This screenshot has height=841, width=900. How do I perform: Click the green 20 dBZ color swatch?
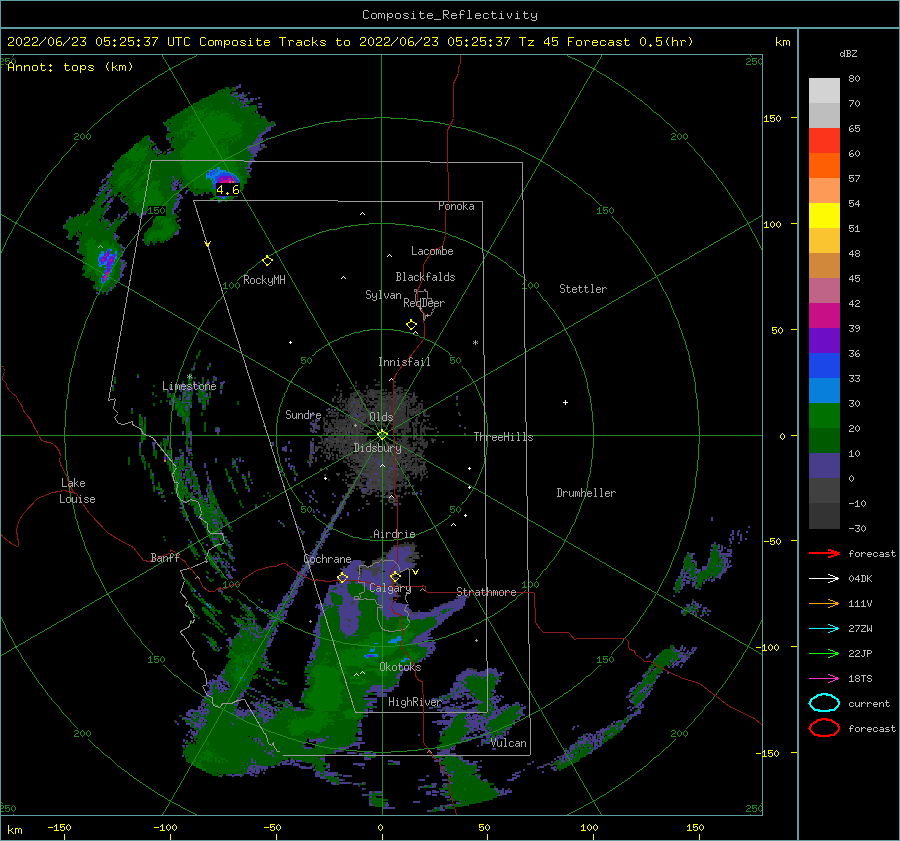(824, 416)
